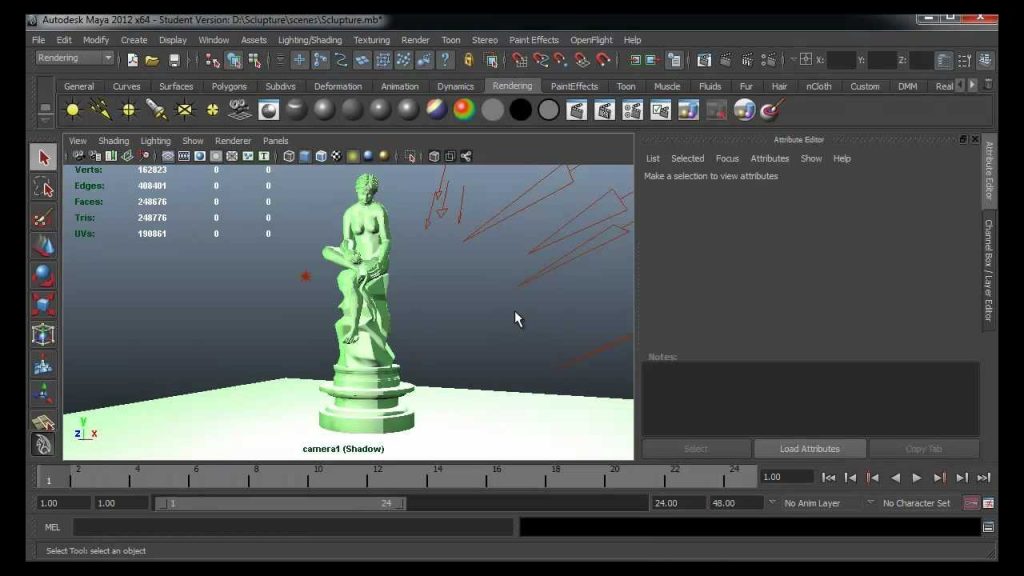Switch to the Polygons shelf tab
Image resolution: width=1024 pixels, height=576 pixels.
229,86
